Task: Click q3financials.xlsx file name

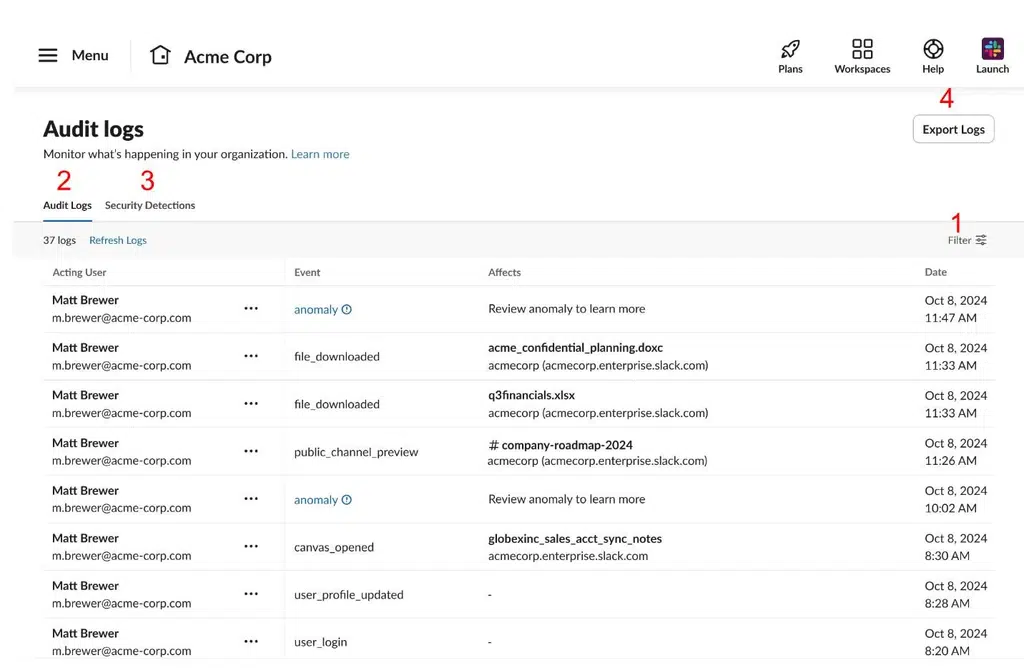Action: tap(532, 395)
